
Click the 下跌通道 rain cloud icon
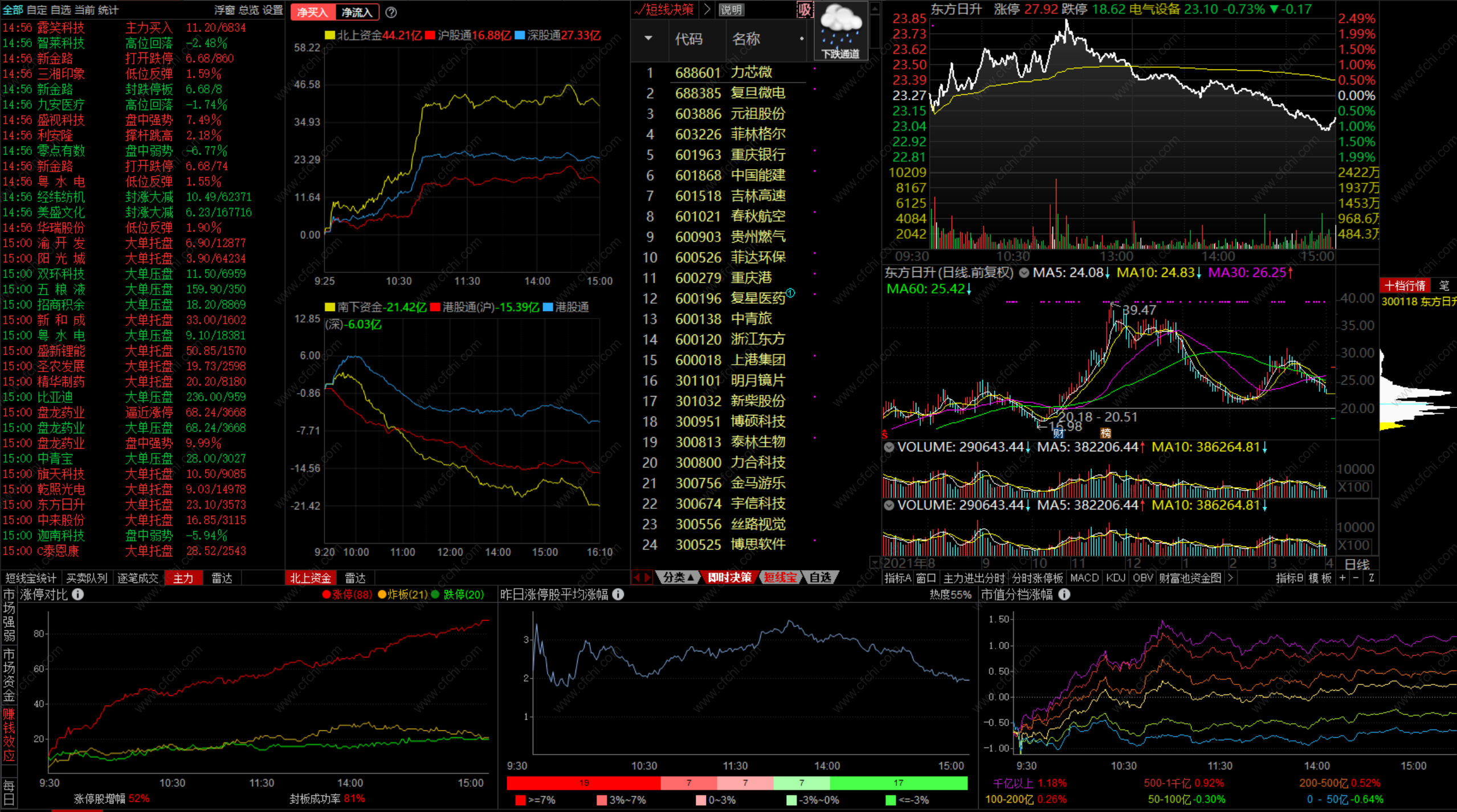pos(840,30)
